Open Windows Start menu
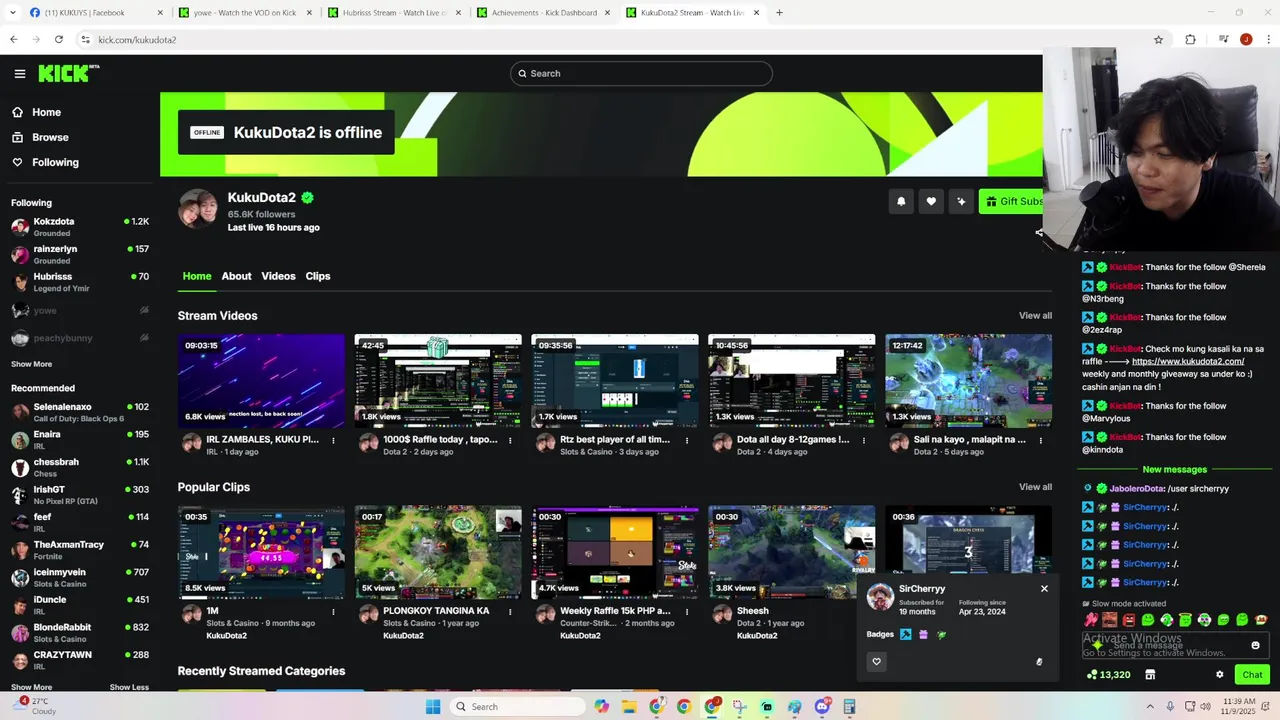 [x=433, y=707]
